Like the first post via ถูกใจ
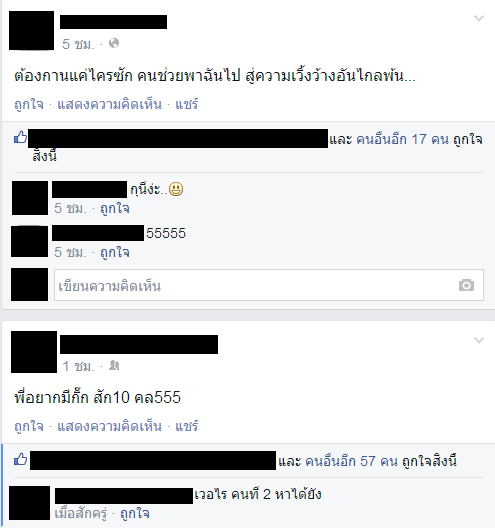The image size is (495, 528). [29, 104]
